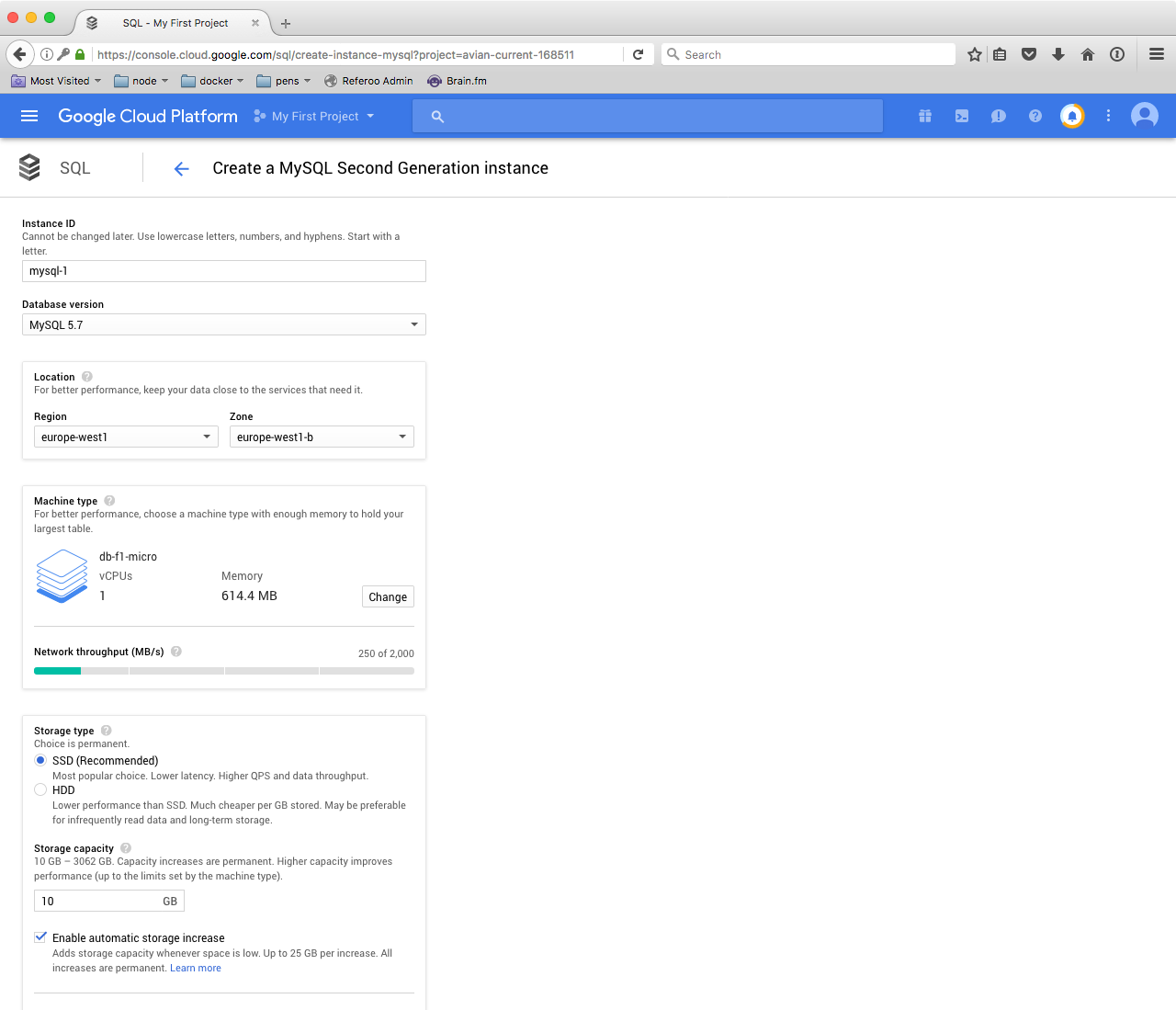Save page to Pocket icon

1029,54
